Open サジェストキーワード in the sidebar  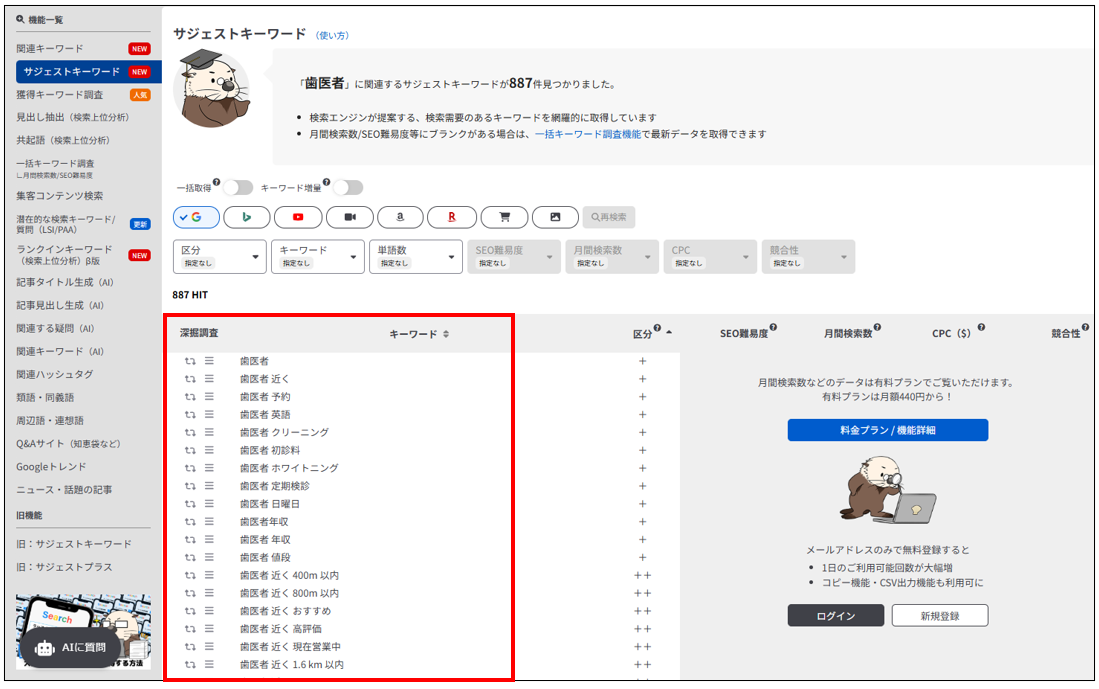click(x=88, y=71)
